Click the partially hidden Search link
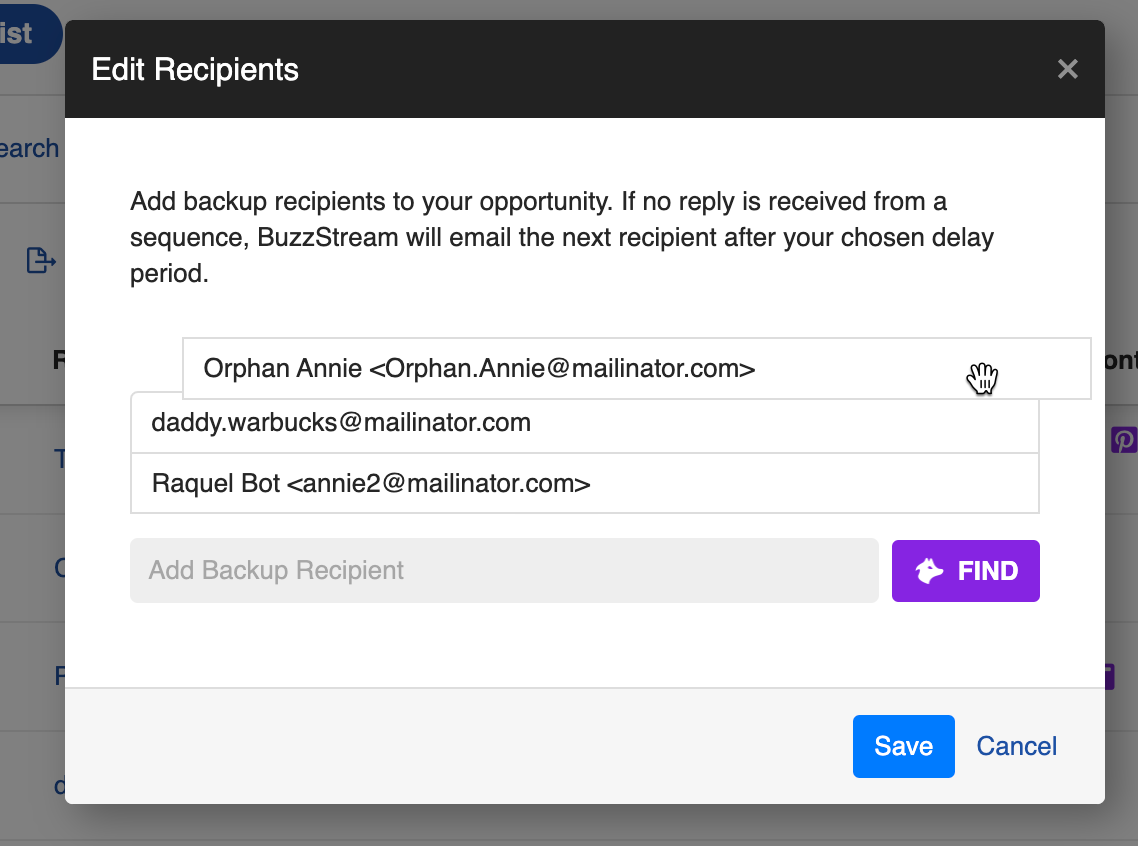Viewport: 1138px width, 846px height. tap(30, 148)
